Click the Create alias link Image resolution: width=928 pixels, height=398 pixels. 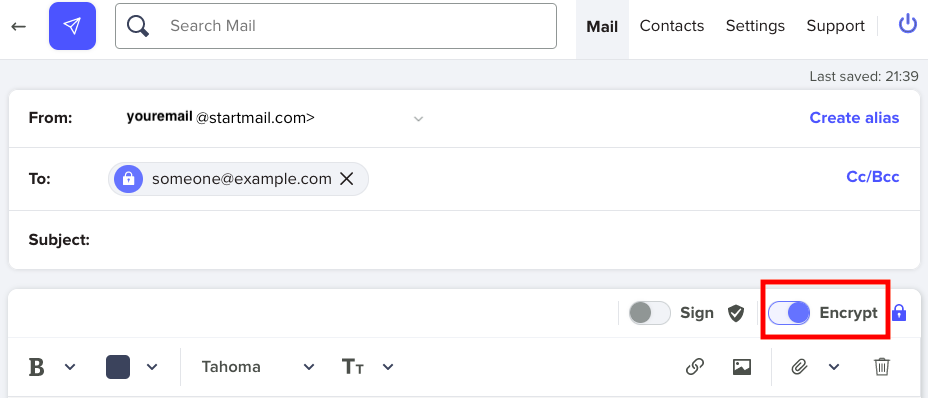tap(854, 118)
